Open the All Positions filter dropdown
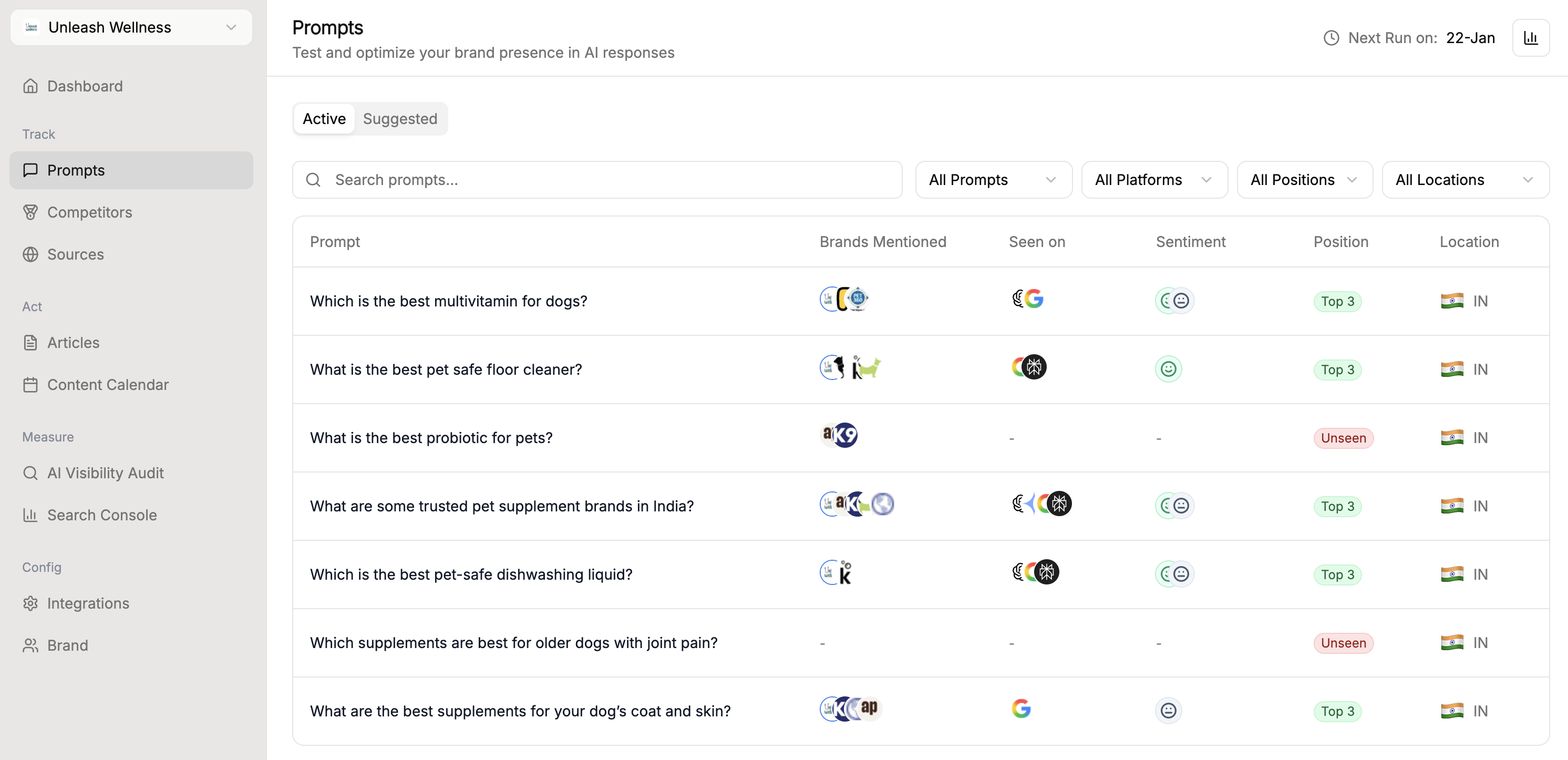The width and height of the screenshot is (1568, 760). pyautogui.click(x=1304, y=180)
